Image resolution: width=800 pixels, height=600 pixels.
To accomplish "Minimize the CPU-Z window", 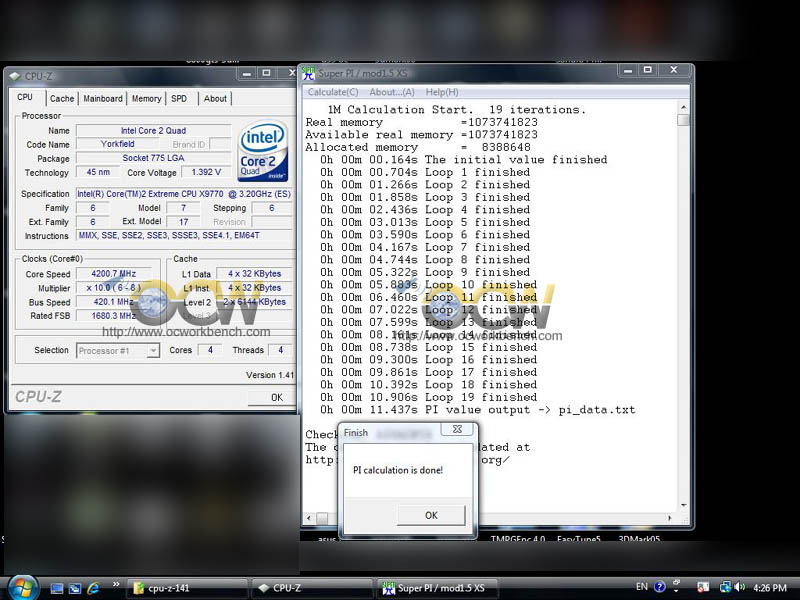I will click(x=247, y=73).
